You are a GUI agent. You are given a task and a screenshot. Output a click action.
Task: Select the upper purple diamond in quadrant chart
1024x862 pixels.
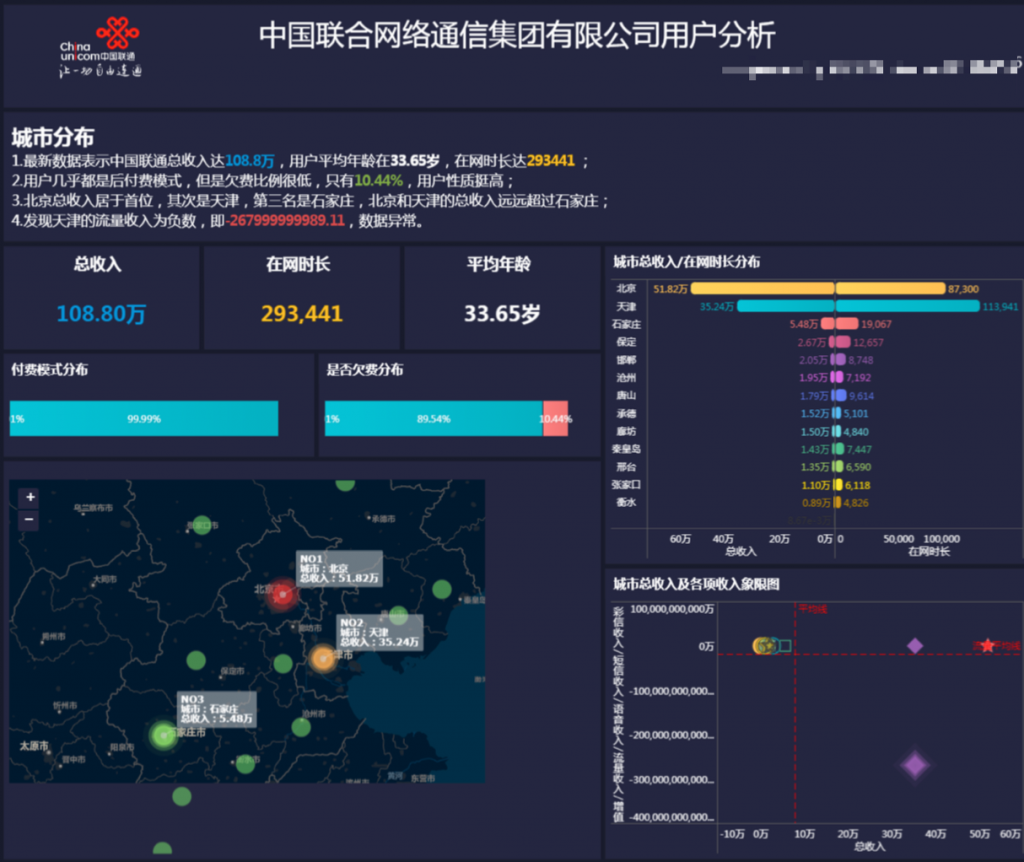point(915,646)
